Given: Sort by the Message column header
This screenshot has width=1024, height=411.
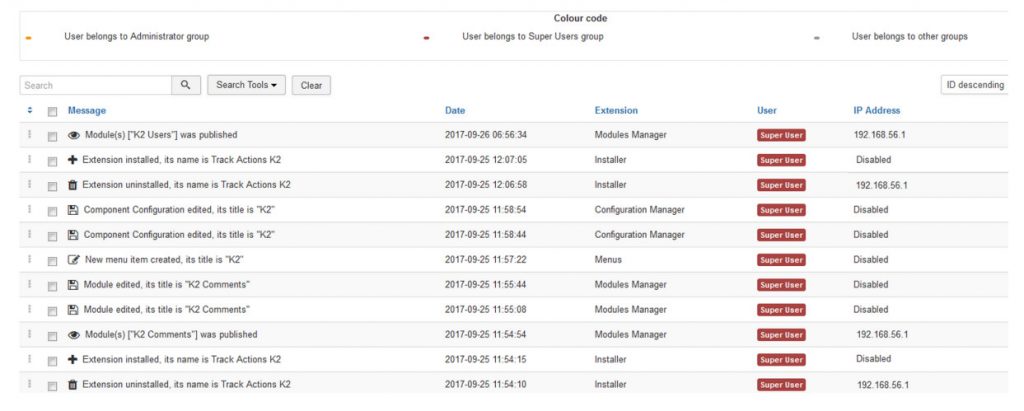Looking at the screenshot, I should click(87, 110).
